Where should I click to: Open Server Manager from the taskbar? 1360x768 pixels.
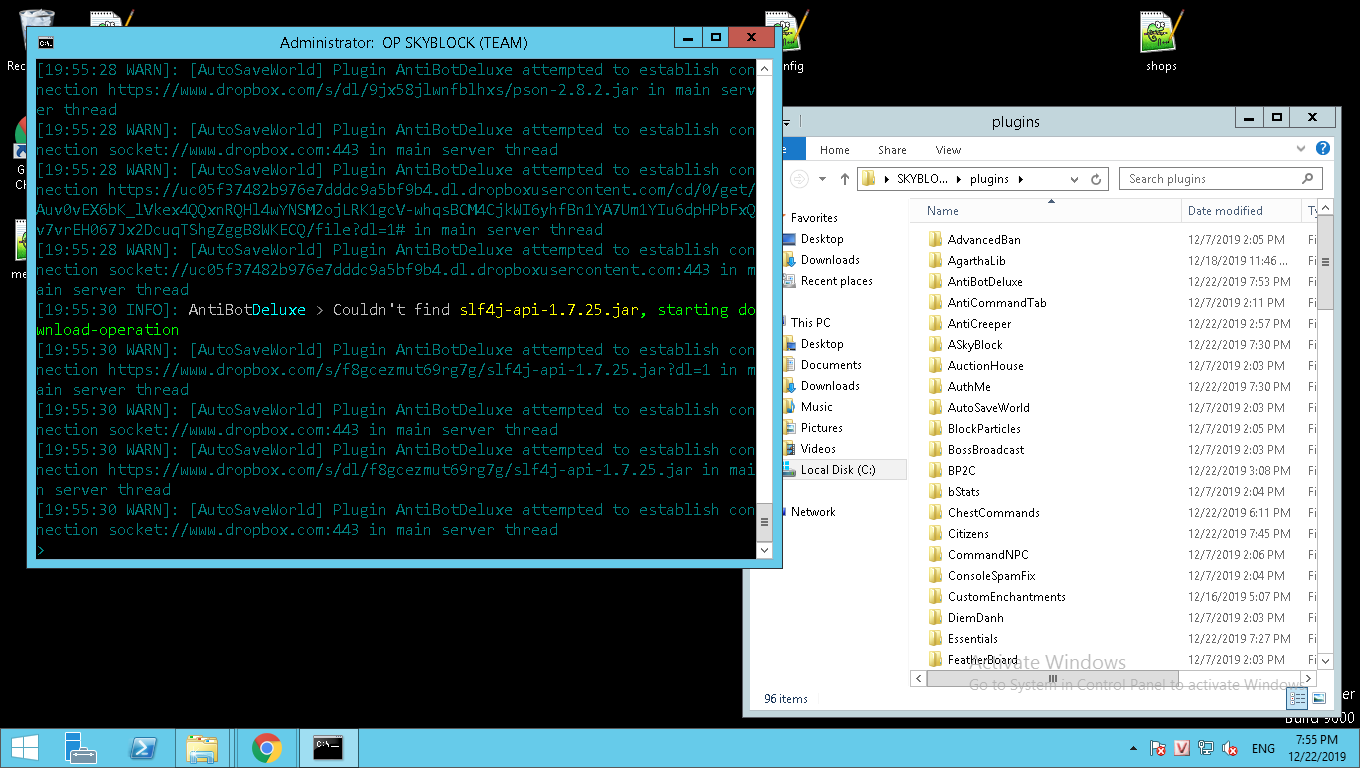click(x=80, y=748)
